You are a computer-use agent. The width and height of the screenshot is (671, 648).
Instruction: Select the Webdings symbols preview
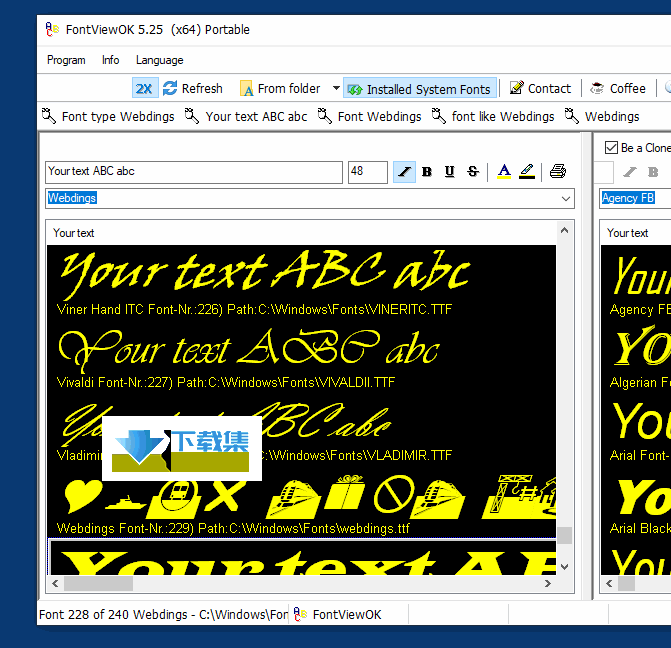310,496
